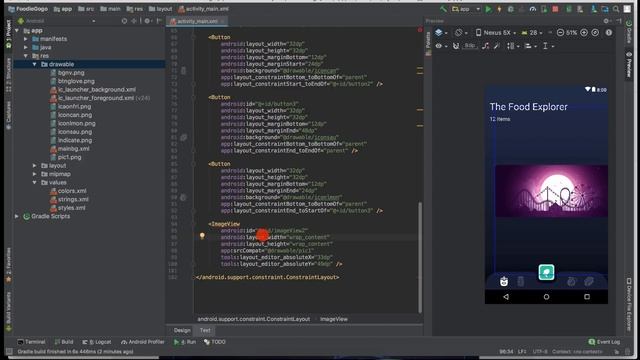Click the yellow lightbulb intention icon
Screen dimensions: 640x360
[202, 236]
